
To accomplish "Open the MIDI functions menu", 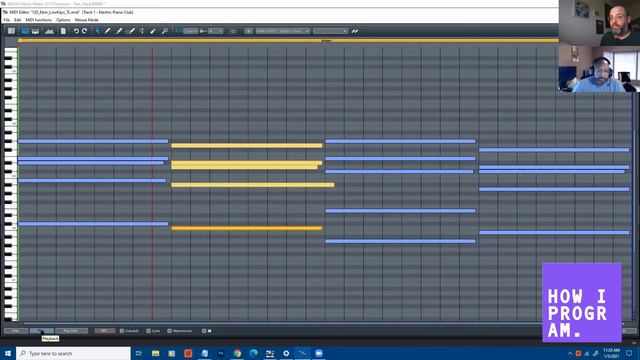I will click(x=39, y=20).
